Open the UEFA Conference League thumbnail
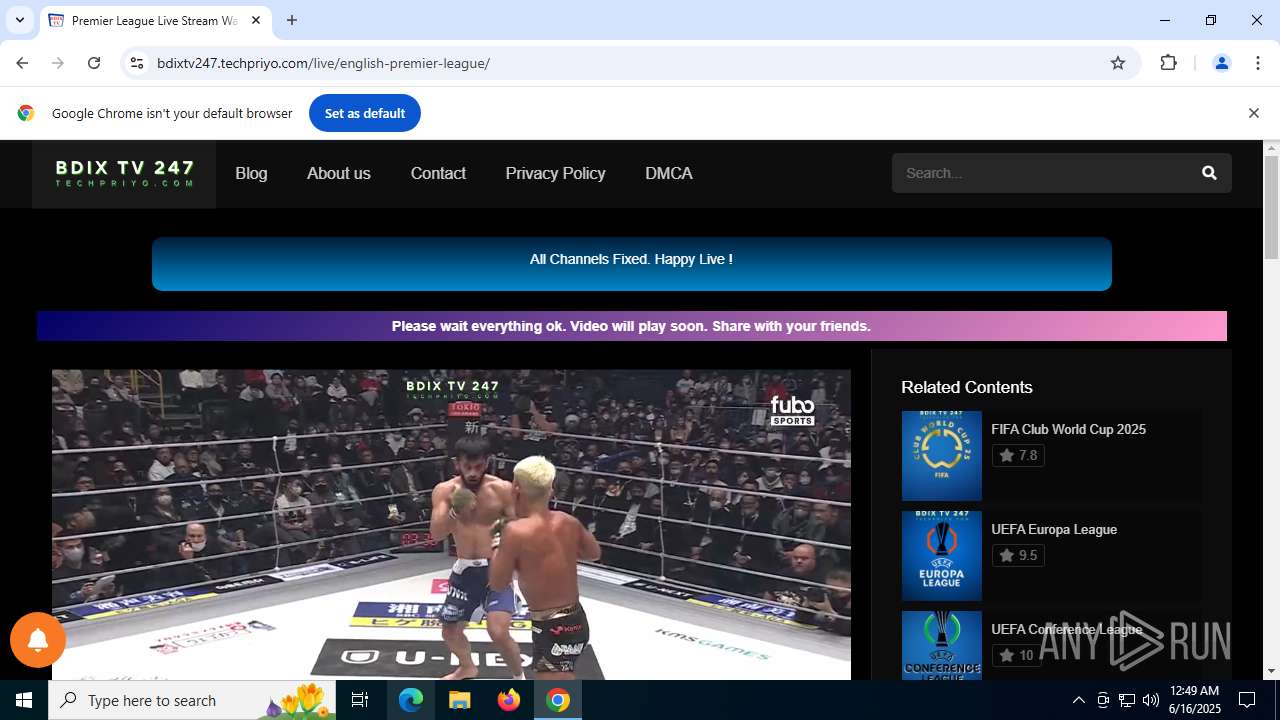Screen dimensions: 1280x720 click(x=941, y=646)
